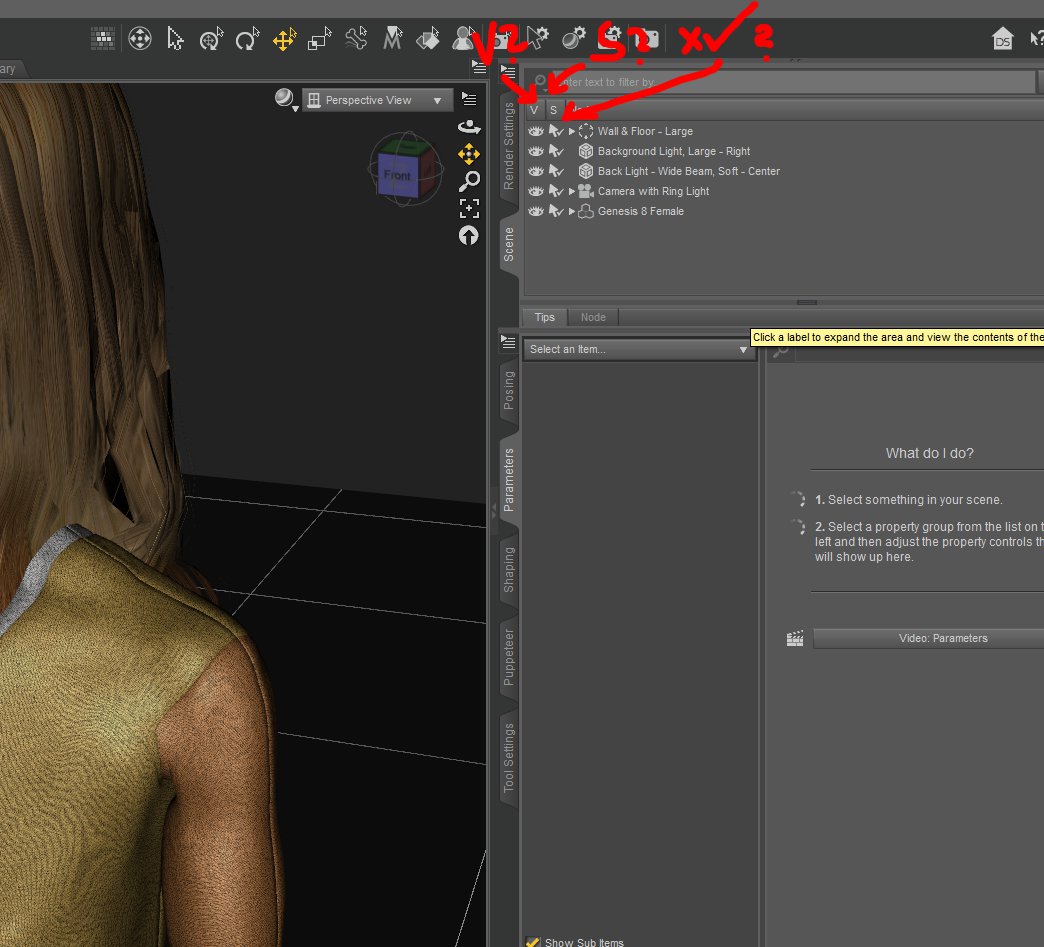Expand the Wall & Floor - Large node
The width and height of the screenshot is (1044, 947).
pyautogui.click(x=571, y=131)
